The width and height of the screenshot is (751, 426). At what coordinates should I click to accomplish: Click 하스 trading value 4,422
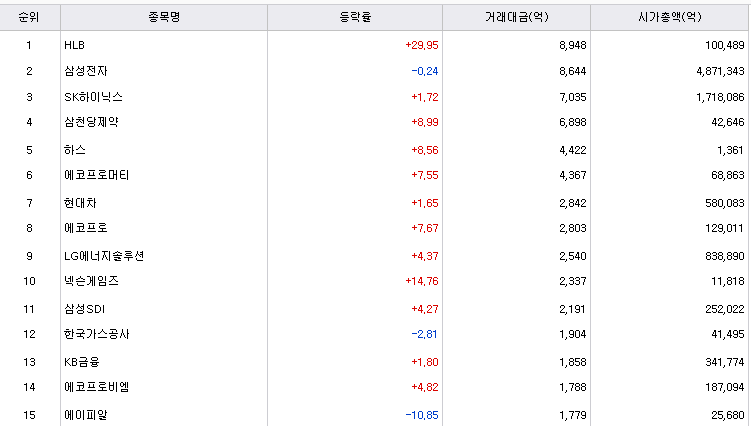click(573, 150)
